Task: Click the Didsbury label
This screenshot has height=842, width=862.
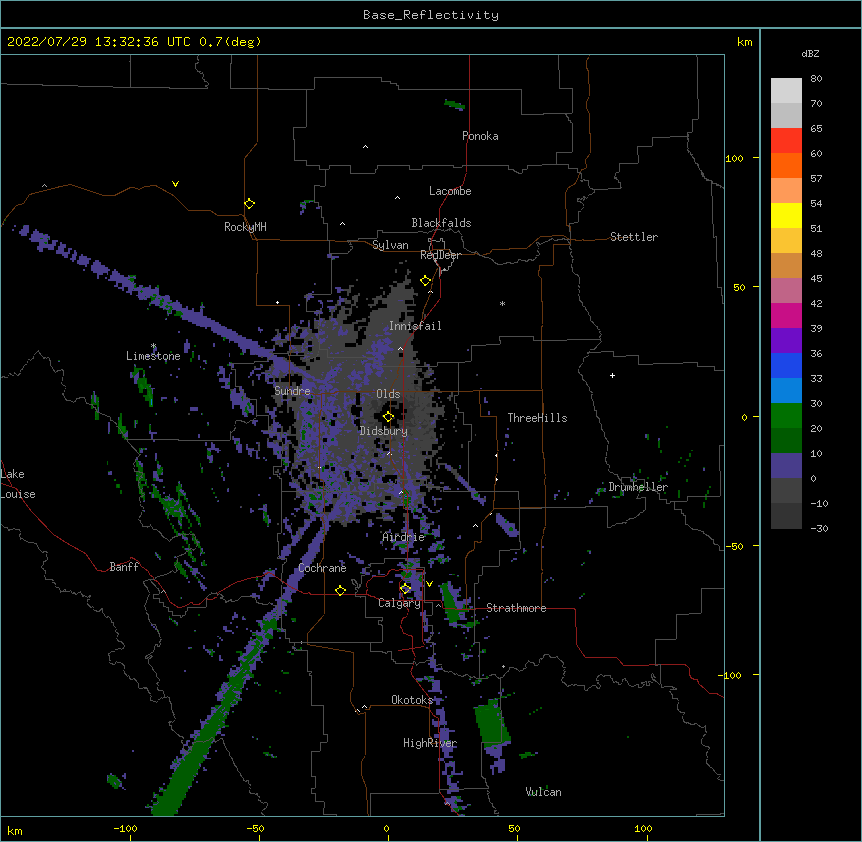Action: pyautogui.click(x=384, y=431)
